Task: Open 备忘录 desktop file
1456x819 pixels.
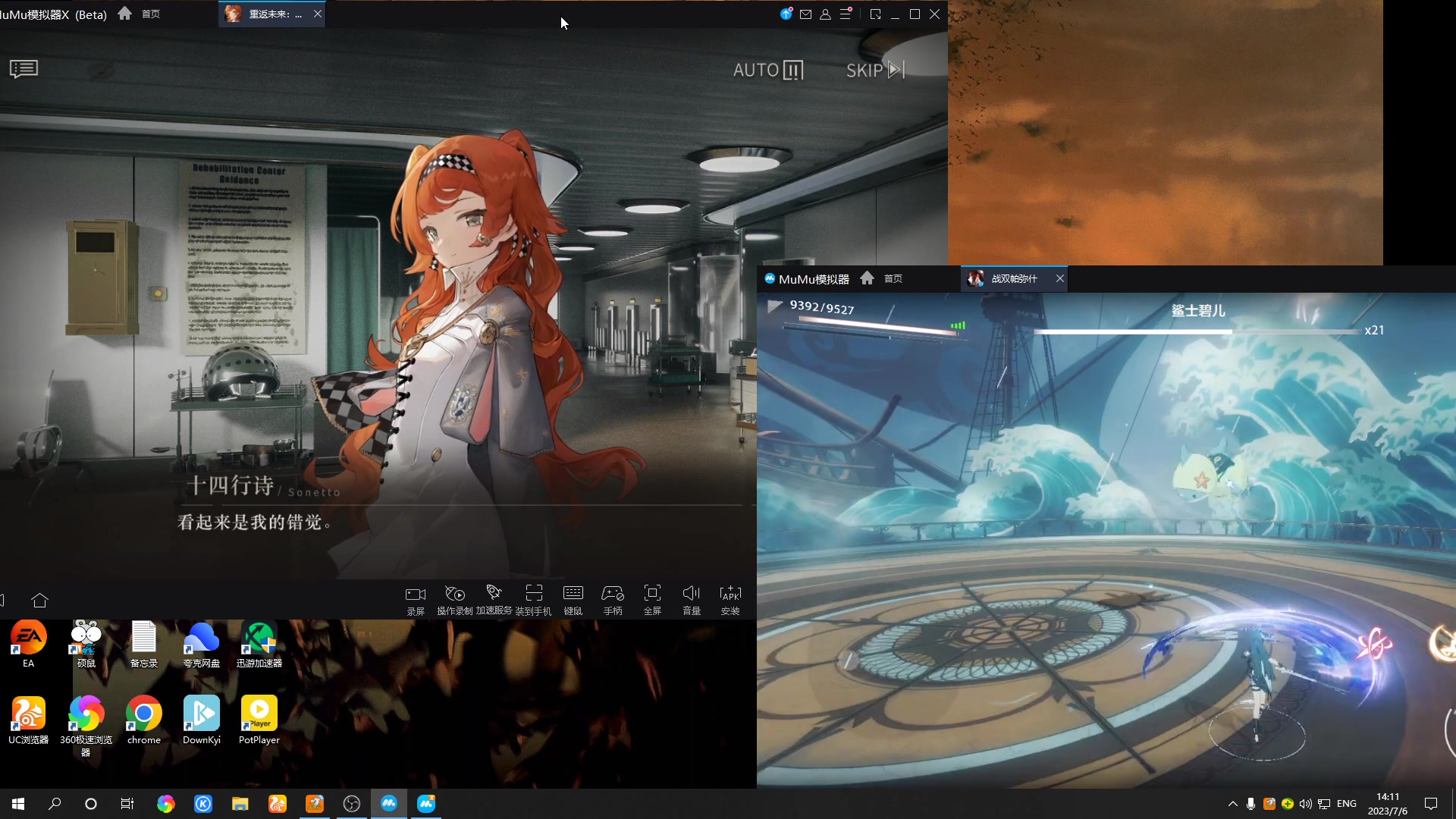Action: 144,644
